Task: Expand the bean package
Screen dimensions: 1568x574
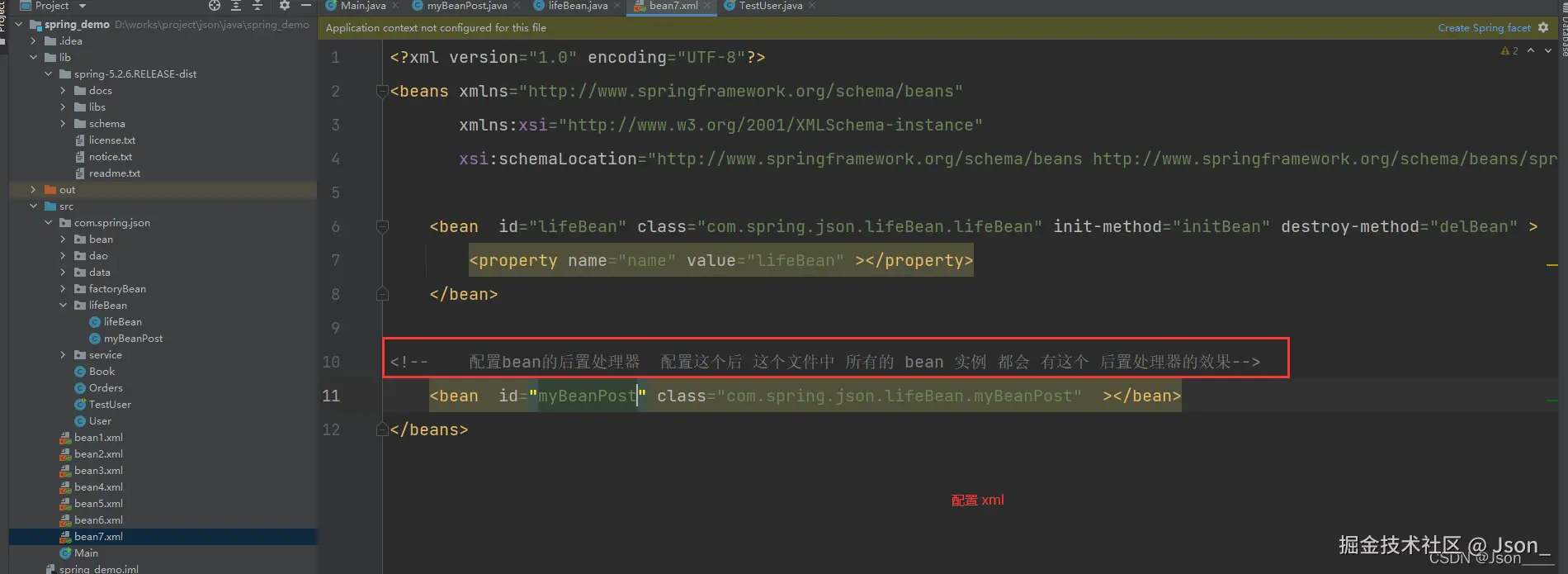Action: (x=63, y=239)
